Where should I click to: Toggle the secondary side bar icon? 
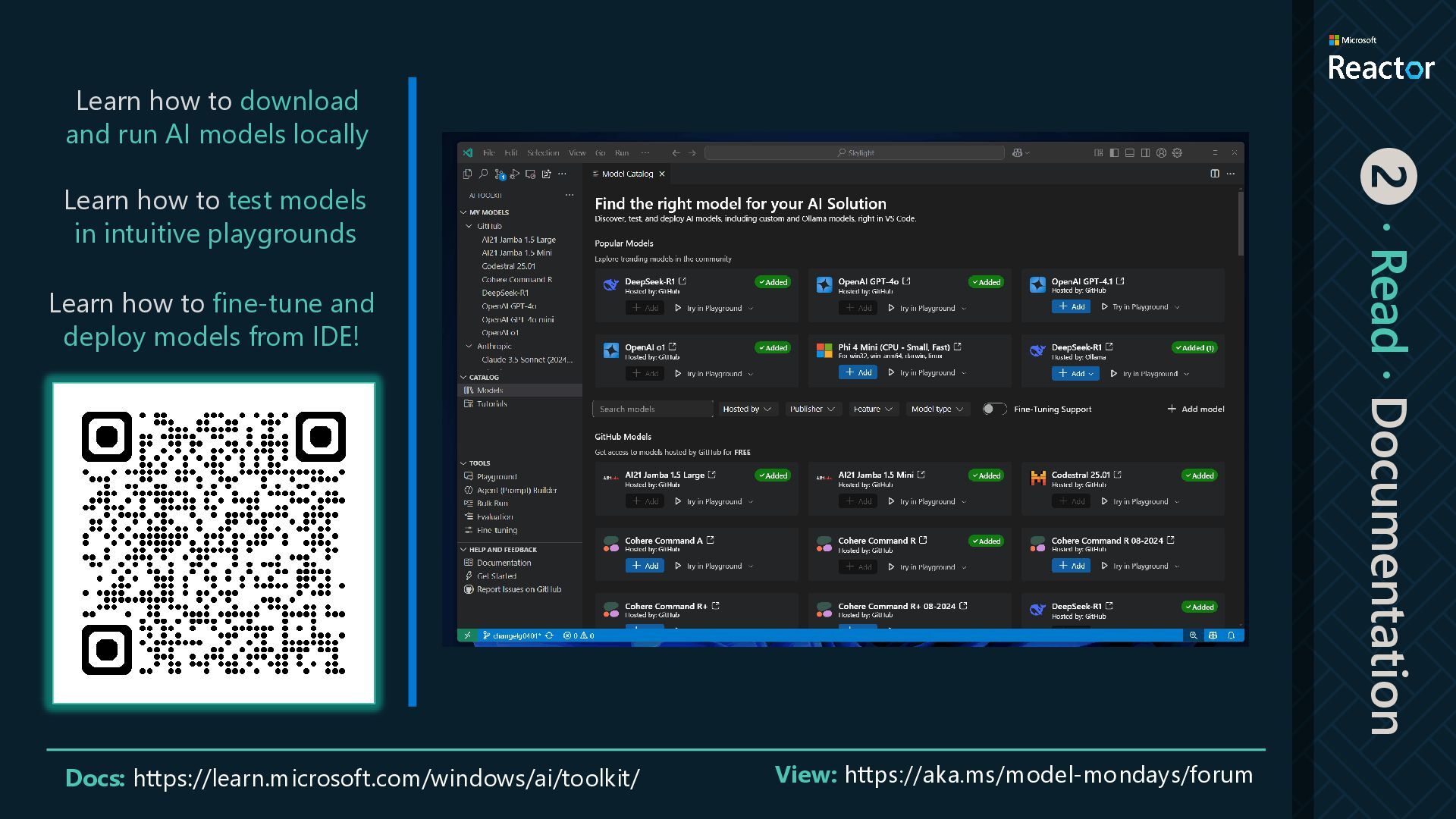[1146, 152]
